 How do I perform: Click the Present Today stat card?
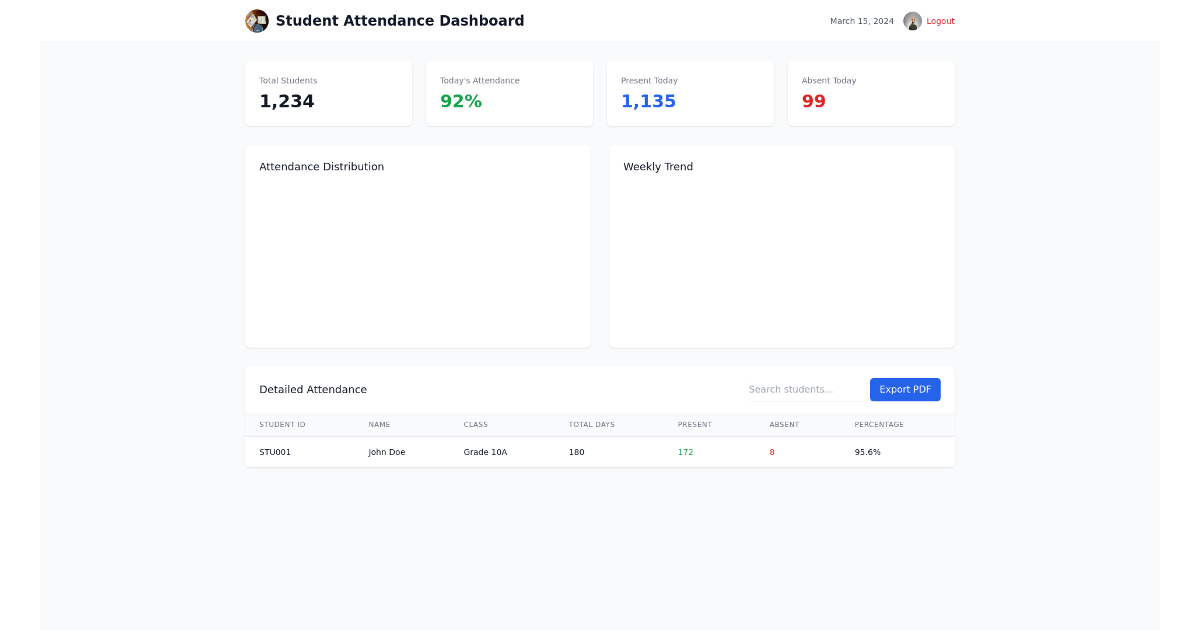coord(690,93)
